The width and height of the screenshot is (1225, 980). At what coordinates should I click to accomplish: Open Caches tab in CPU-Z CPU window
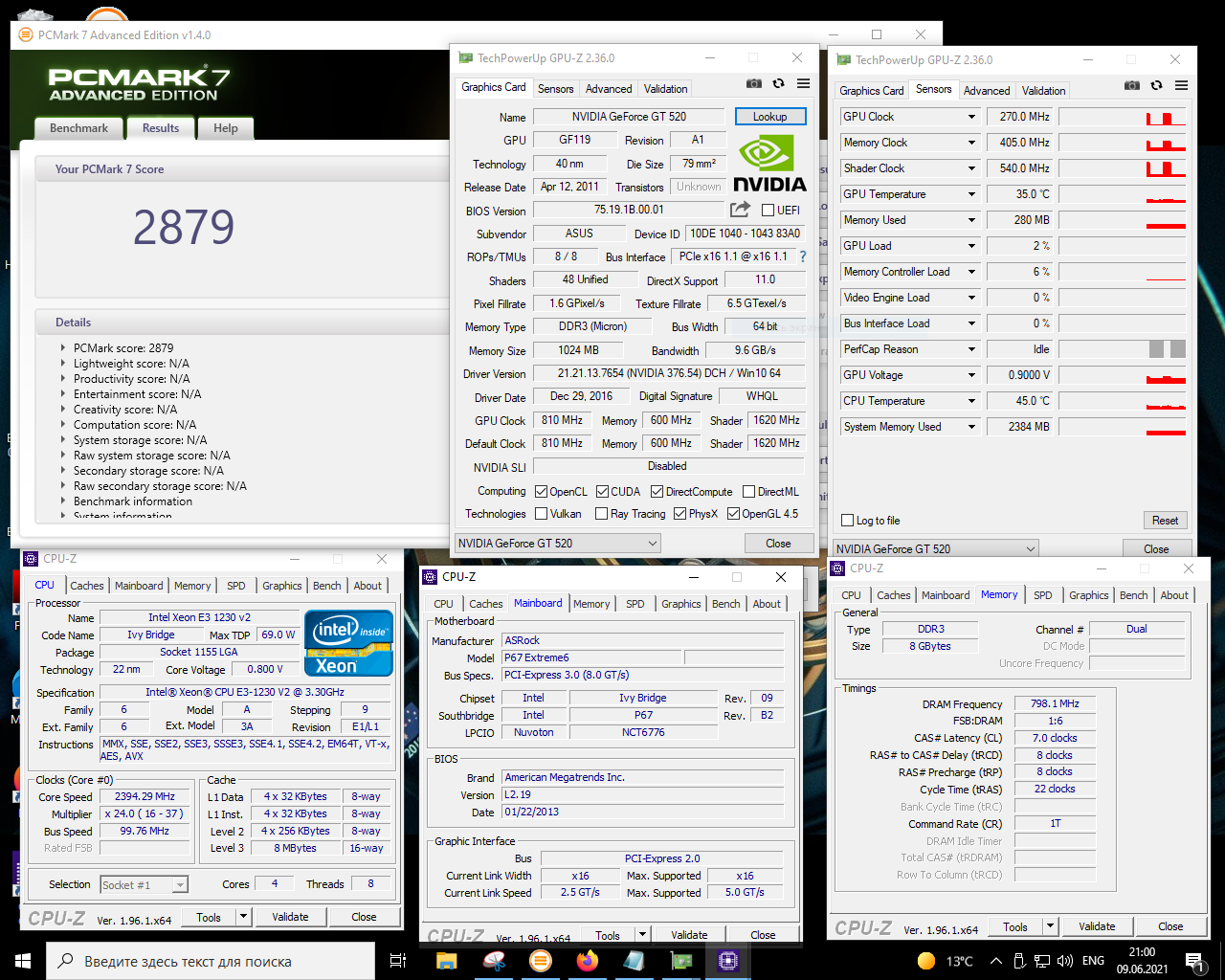point(87,586)
